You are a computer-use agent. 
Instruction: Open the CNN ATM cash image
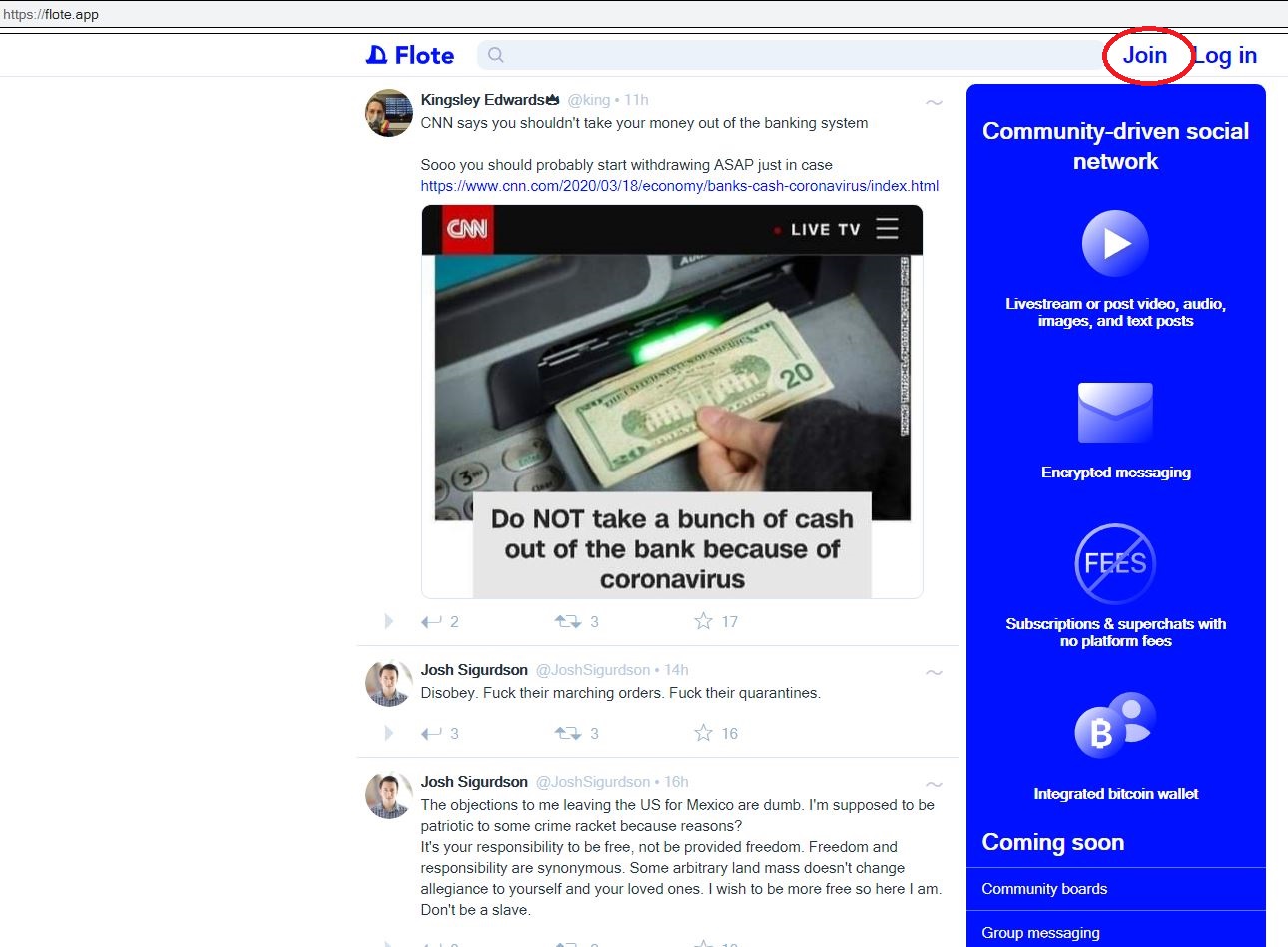click(x=672, y=402)
